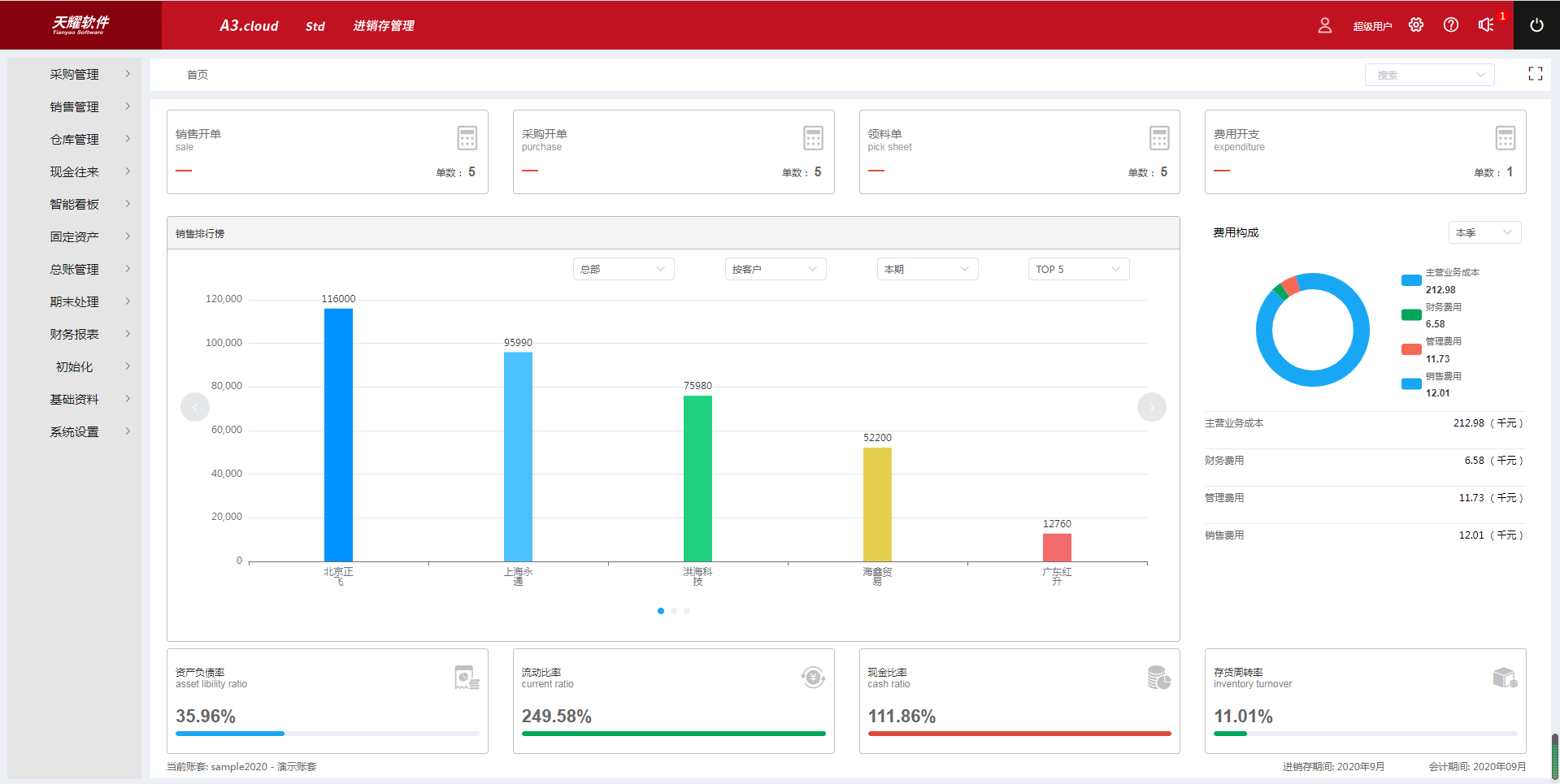Open the notification speaker icon

(x=1485, y=25)
